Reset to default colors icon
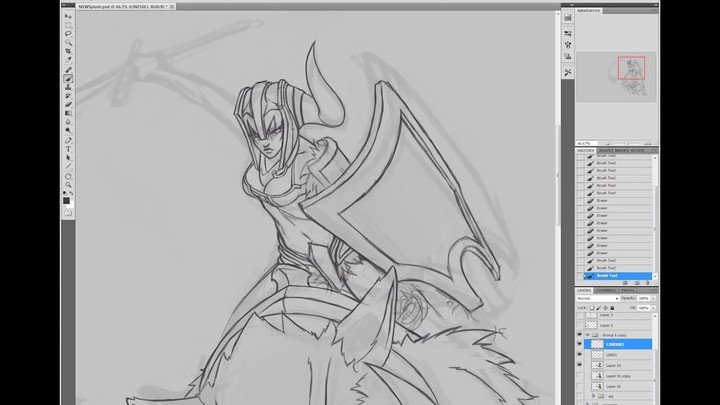This screenshot has width=720, height=405. coord(65,193)
